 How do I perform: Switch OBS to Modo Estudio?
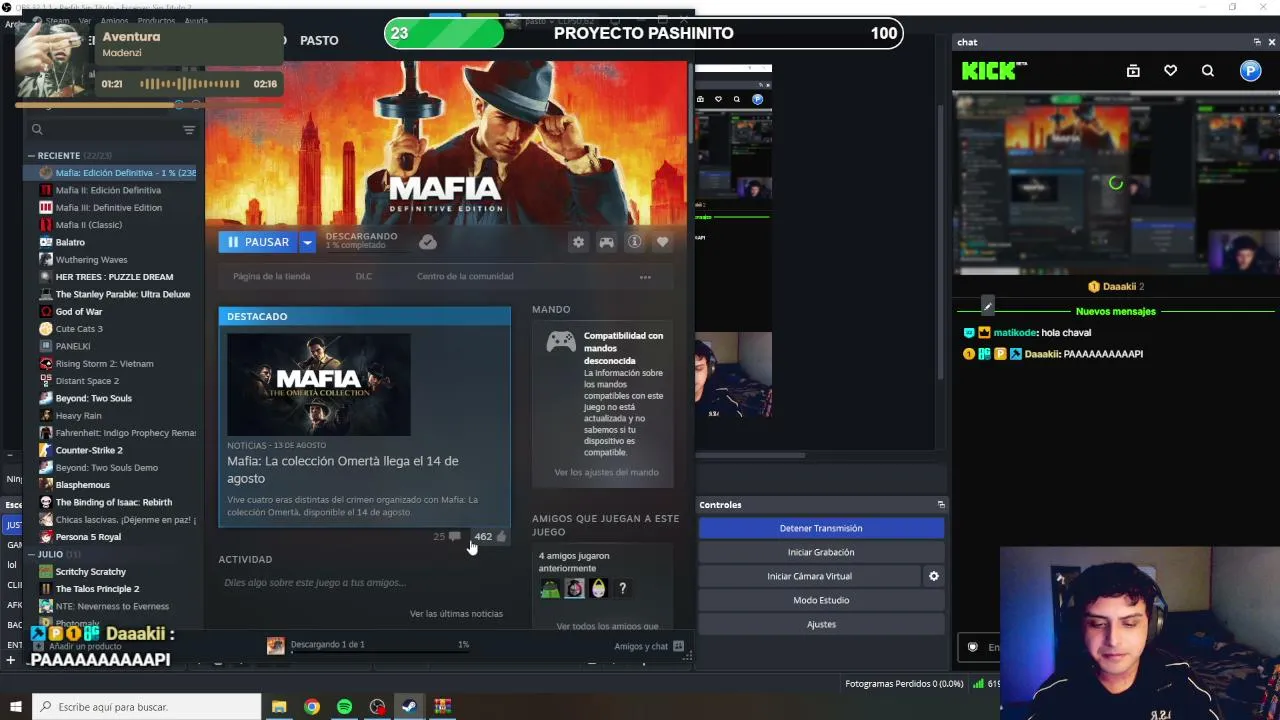tap(821, 600)
